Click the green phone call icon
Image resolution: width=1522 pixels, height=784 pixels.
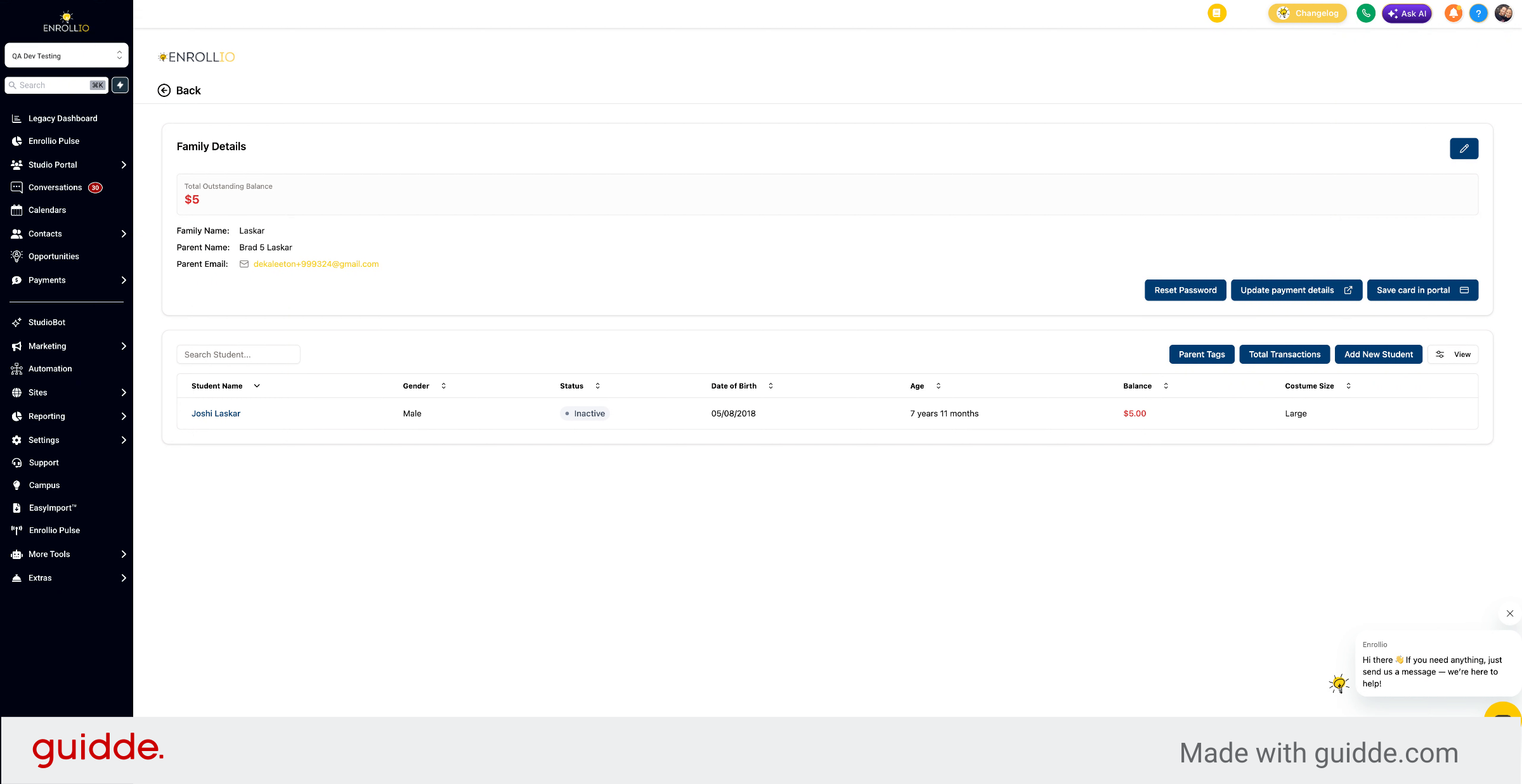coord(1365,13)
